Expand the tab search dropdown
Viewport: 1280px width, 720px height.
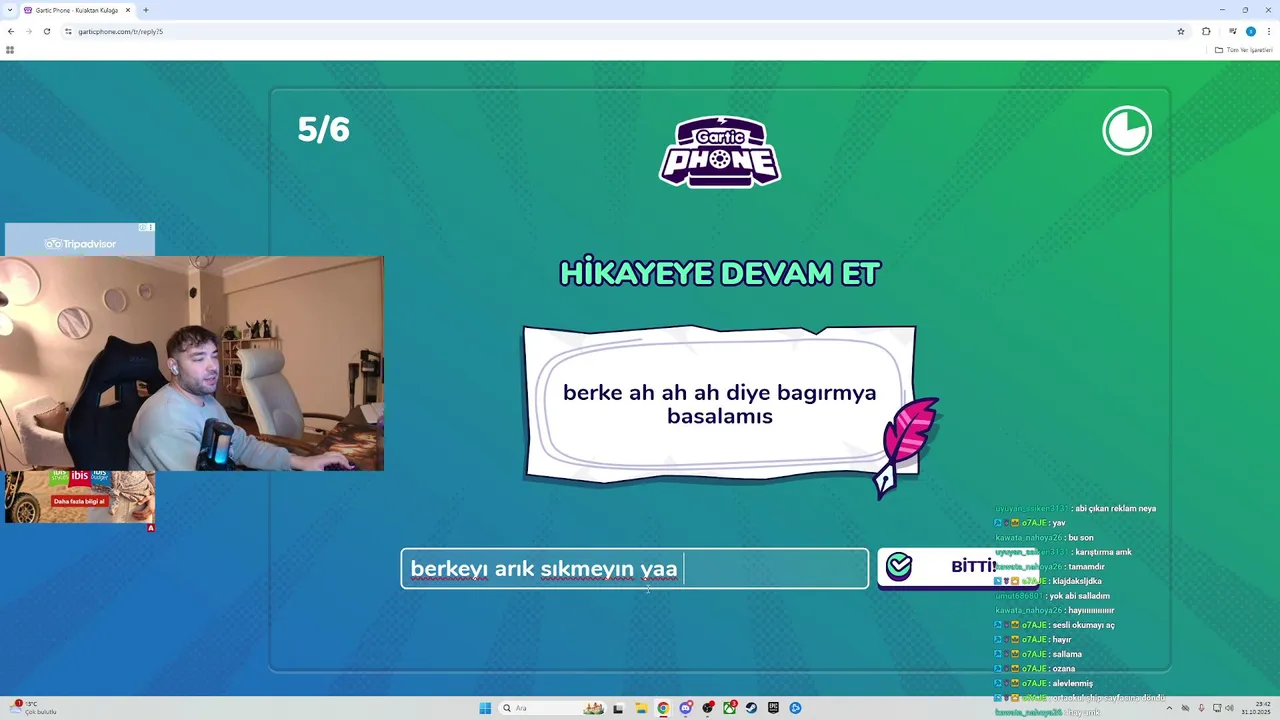coord(9,10)
